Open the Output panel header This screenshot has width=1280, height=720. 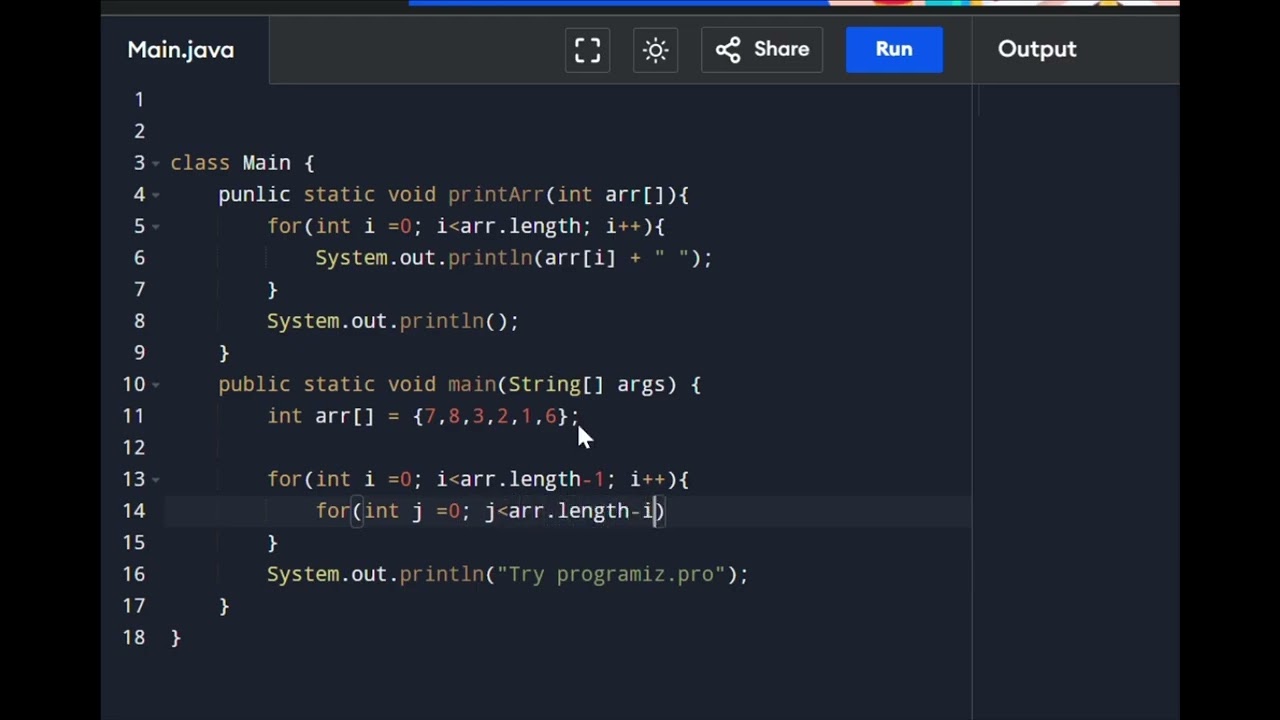1037,50
